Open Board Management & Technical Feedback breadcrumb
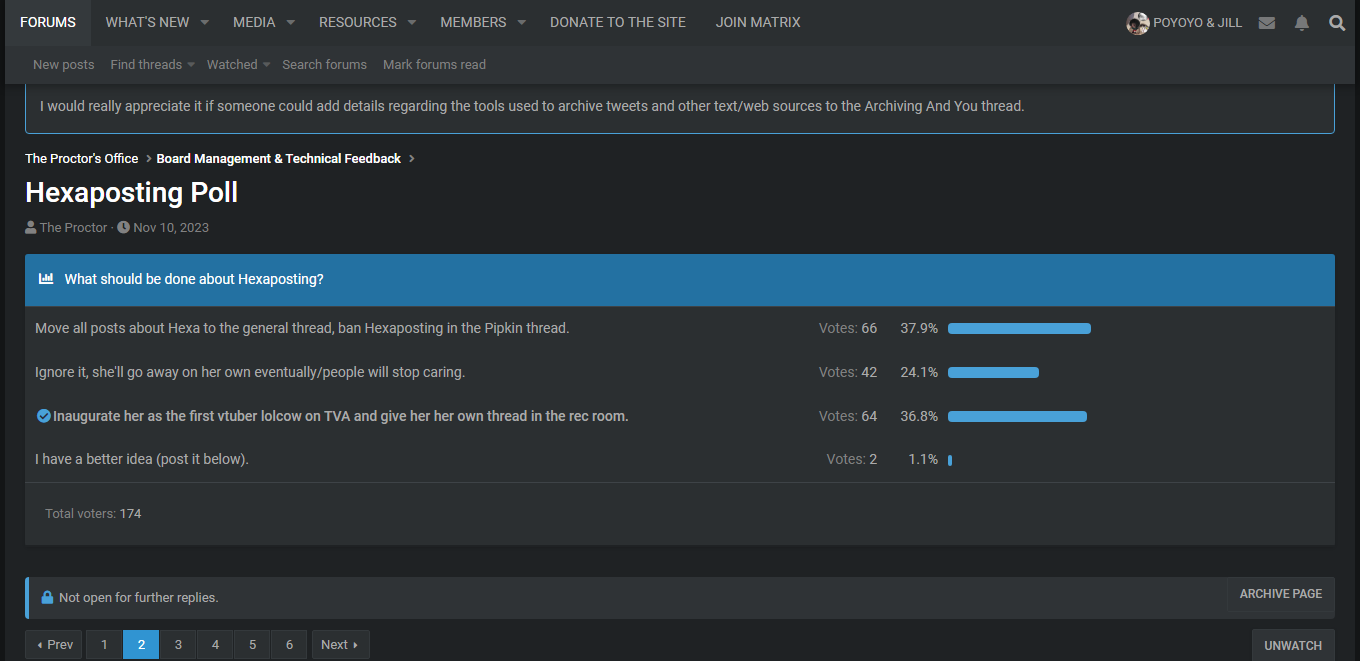1360x661 pixels. pos(279,159)
